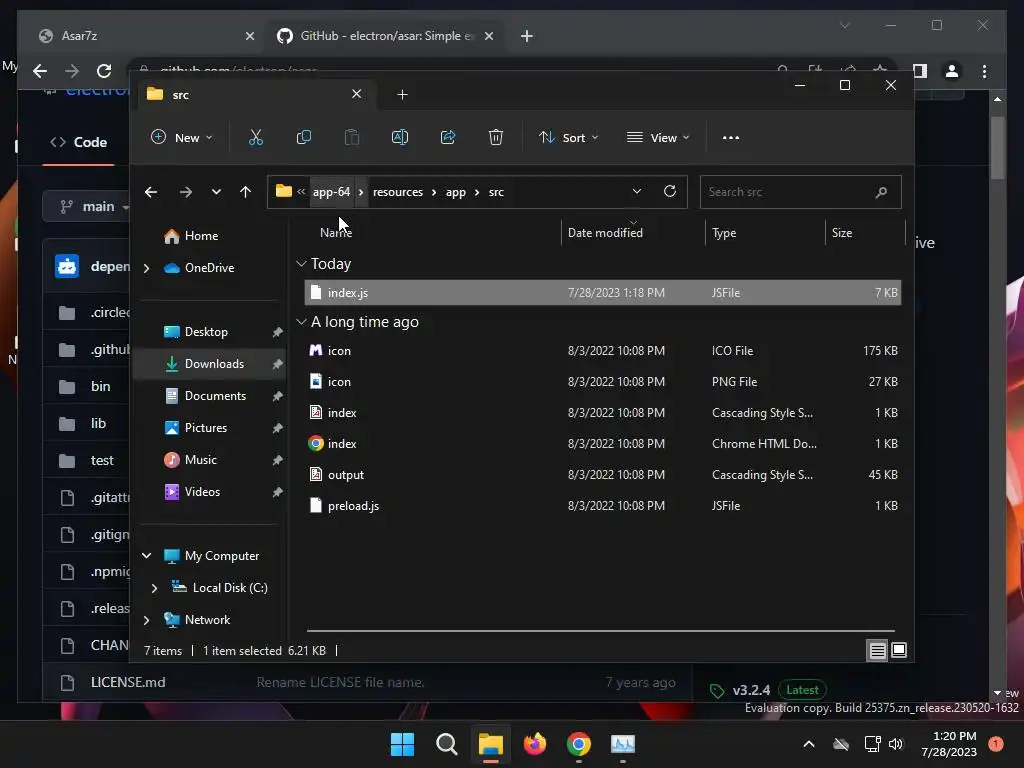The image size is (1024, 768).
Task: Launch Firefox from taskbar
Action: (x=535, y=744)
